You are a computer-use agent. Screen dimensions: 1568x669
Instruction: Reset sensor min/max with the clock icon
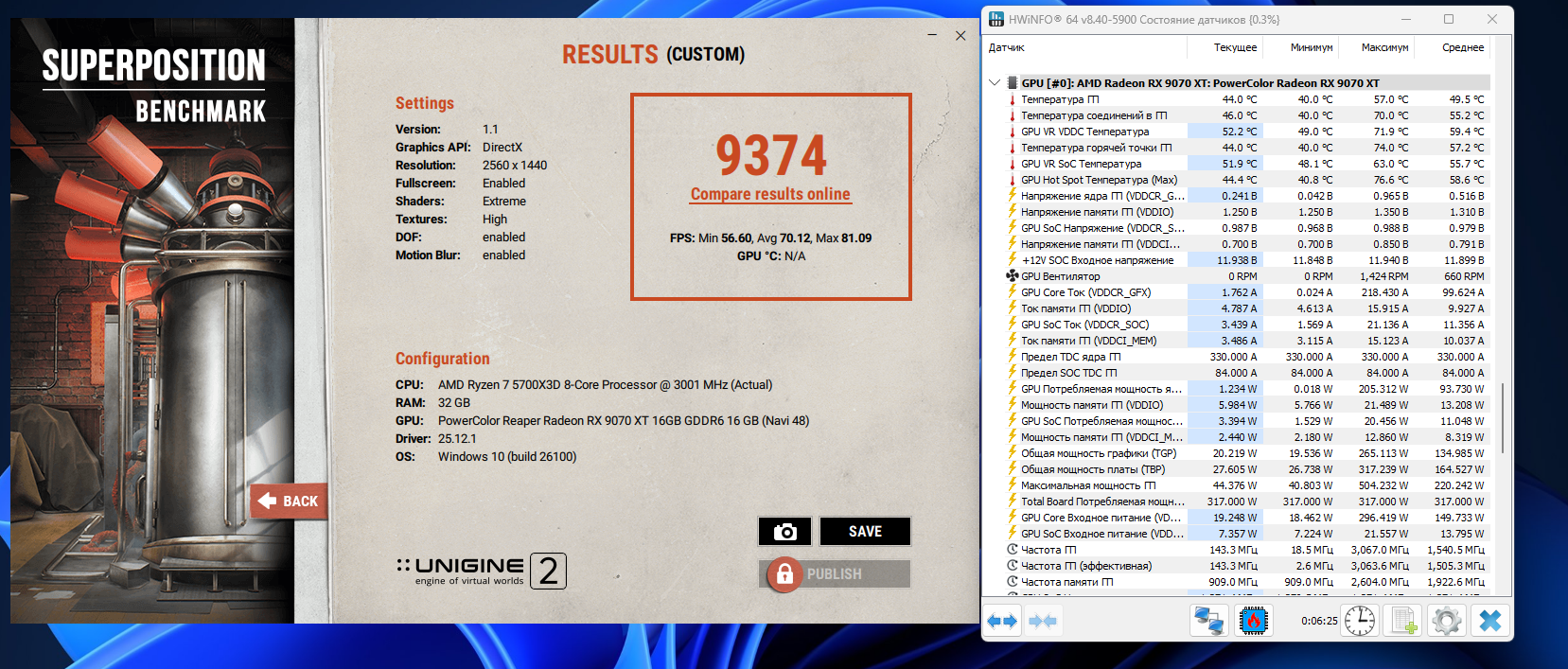pos(1360,621)
